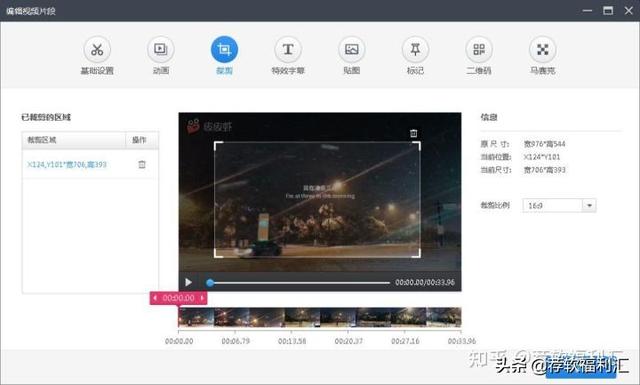This screenshot has height=385, width=640.
Task: Select the animation tool icon
Action: (x=161, y=50)
